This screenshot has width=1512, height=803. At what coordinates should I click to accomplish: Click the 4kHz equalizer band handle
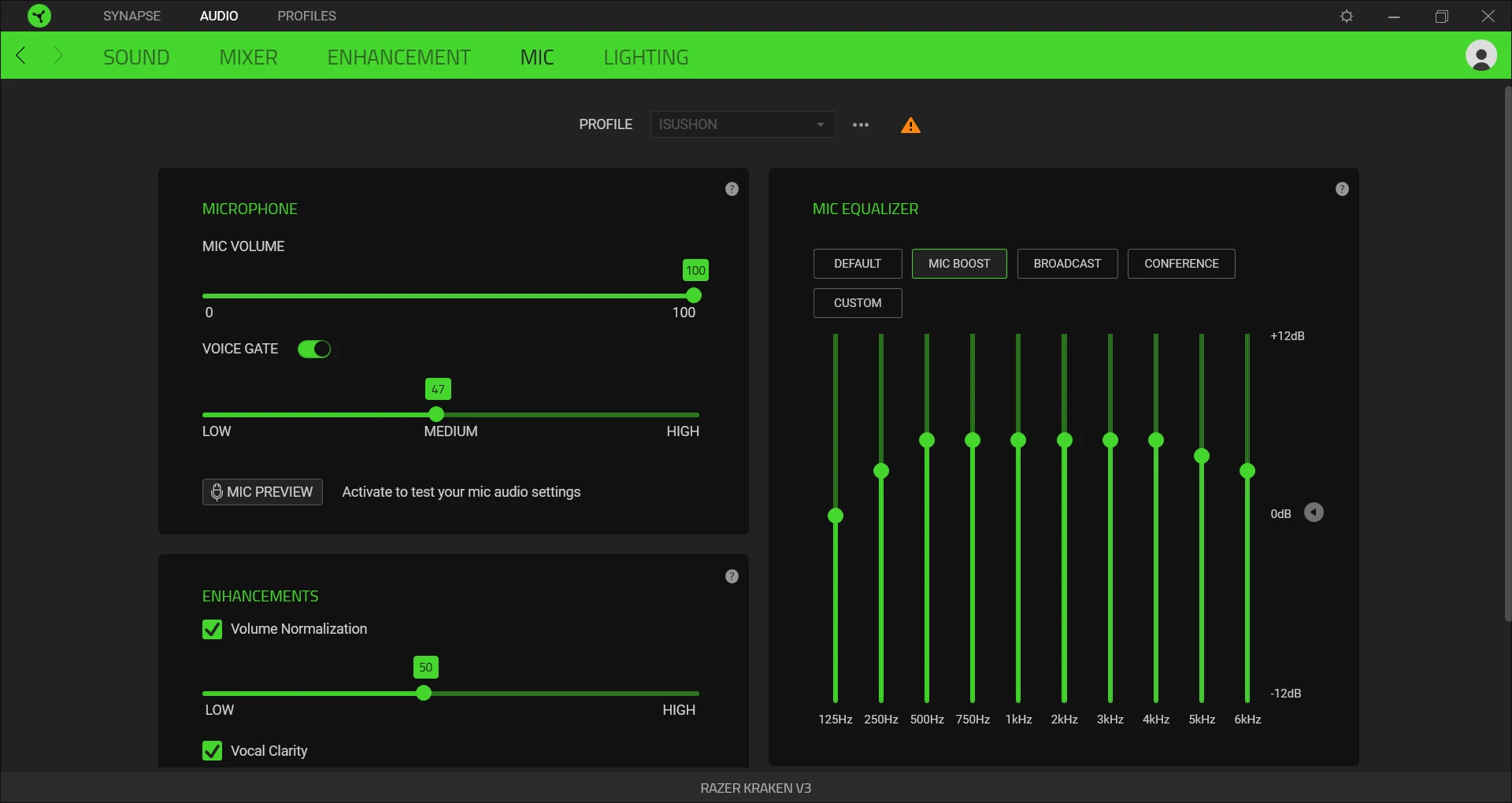pyautogui.click(x=1156, y=440)
